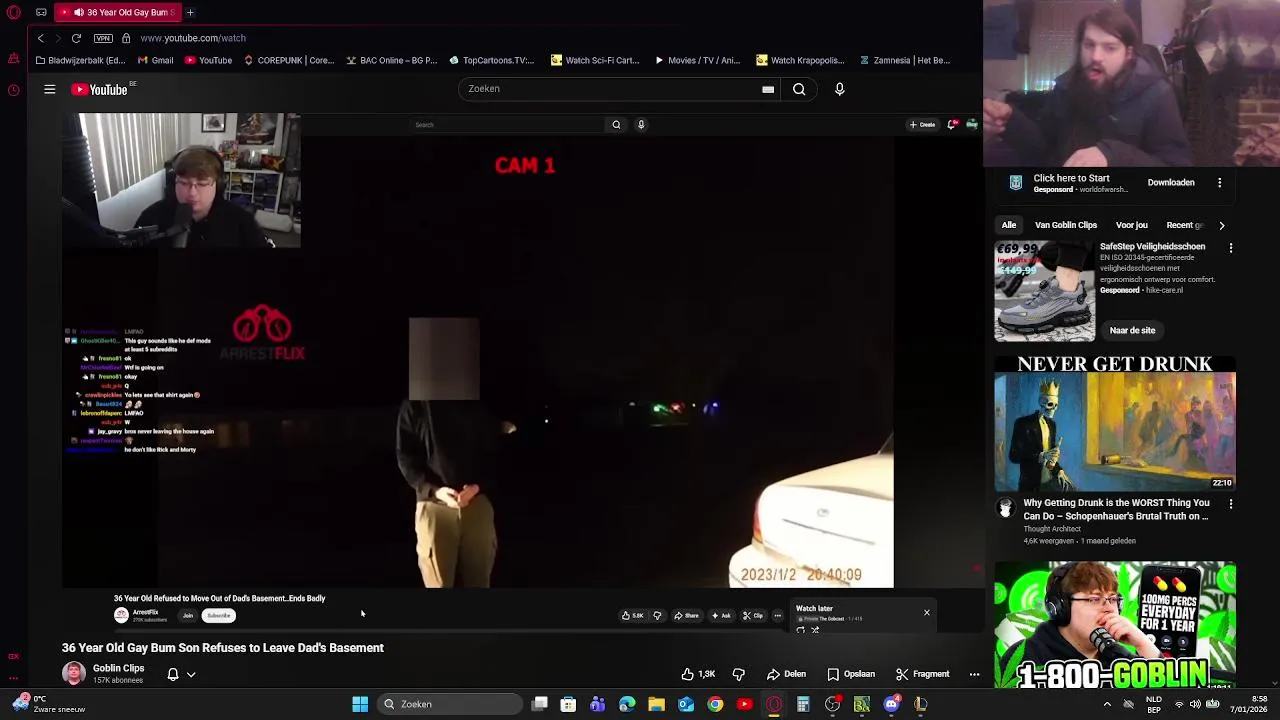Image resolution: width=1280 pixels, height=720 pixels.
Task: Open the COREPUNK bookmark
Action: tap(289, 60)
